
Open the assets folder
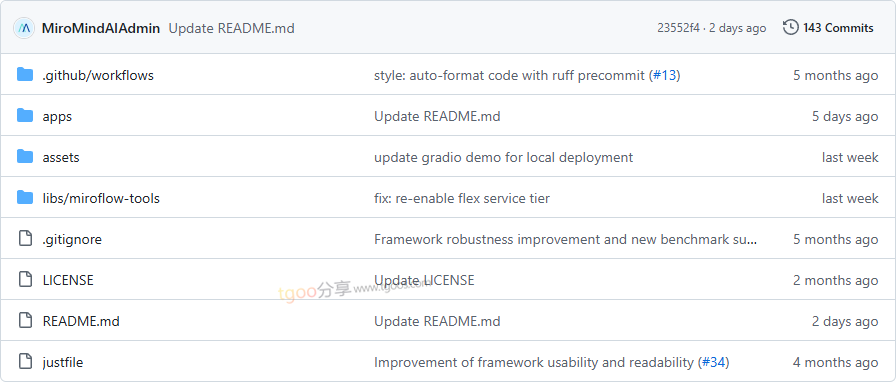click(x=61, y=157)
